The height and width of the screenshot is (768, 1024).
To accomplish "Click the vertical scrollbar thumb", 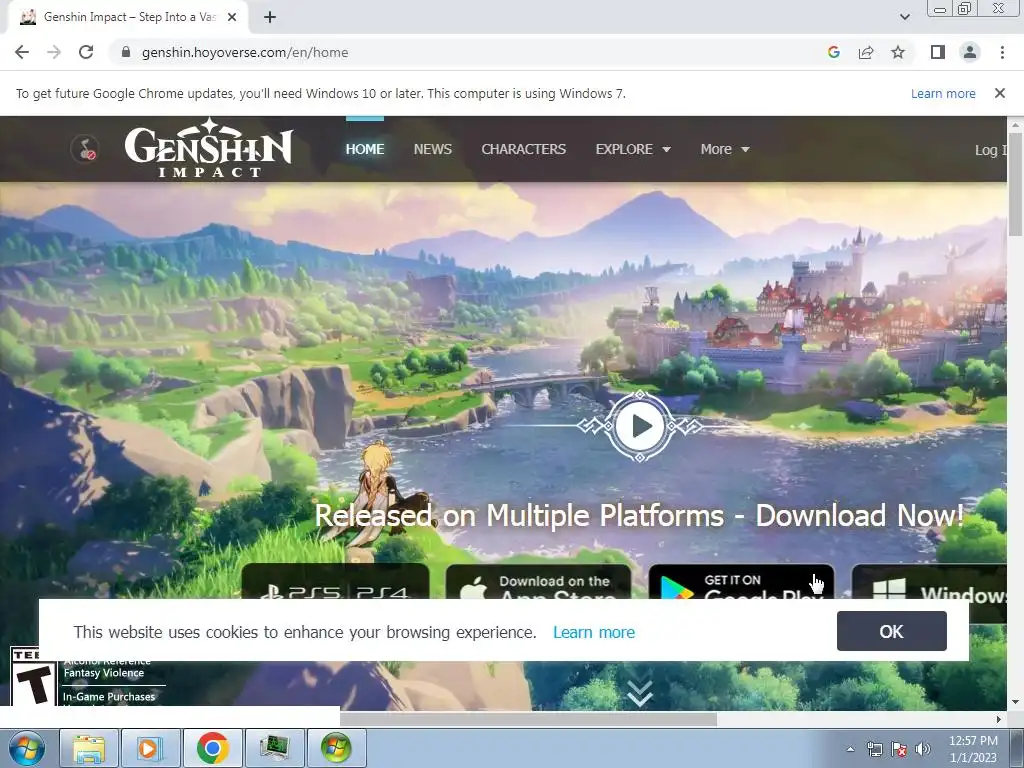I will (x=1015, y=184).
